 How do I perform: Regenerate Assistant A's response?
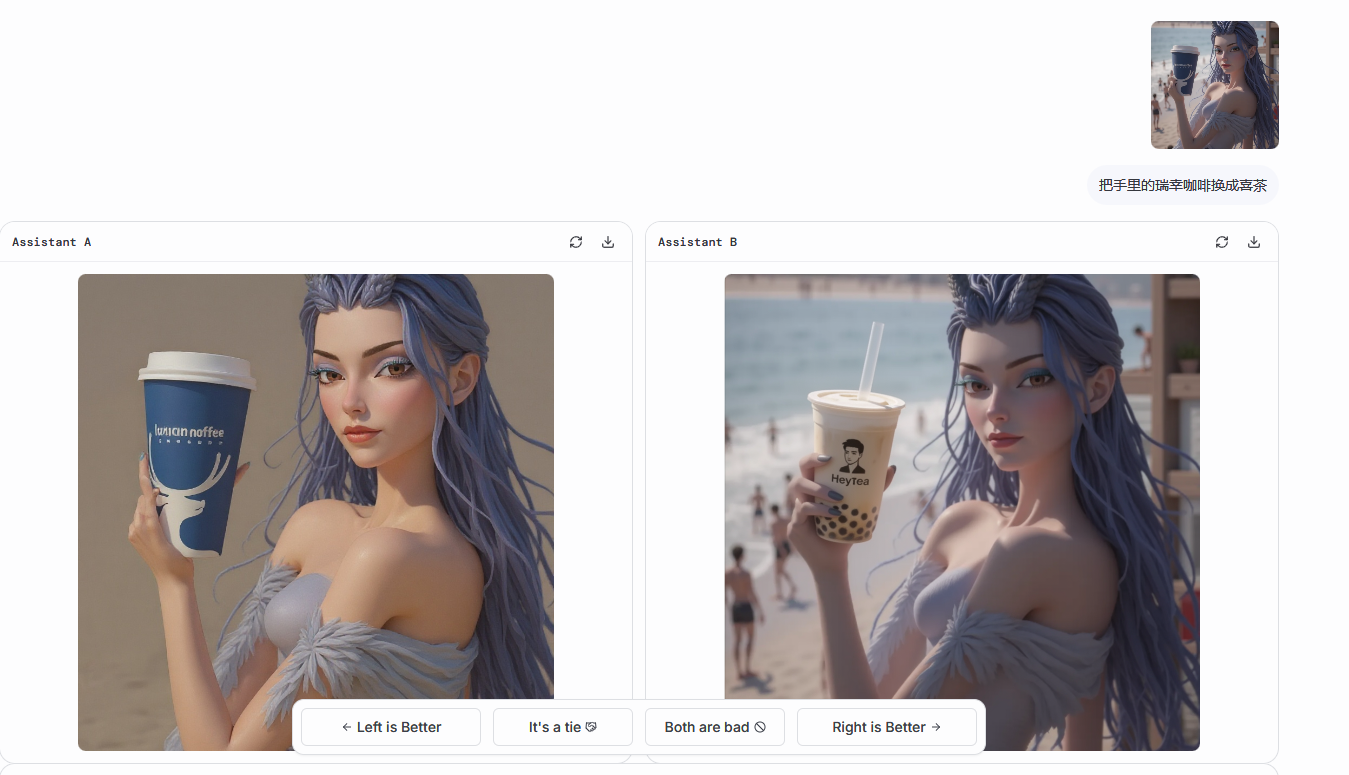pos(576,242)
